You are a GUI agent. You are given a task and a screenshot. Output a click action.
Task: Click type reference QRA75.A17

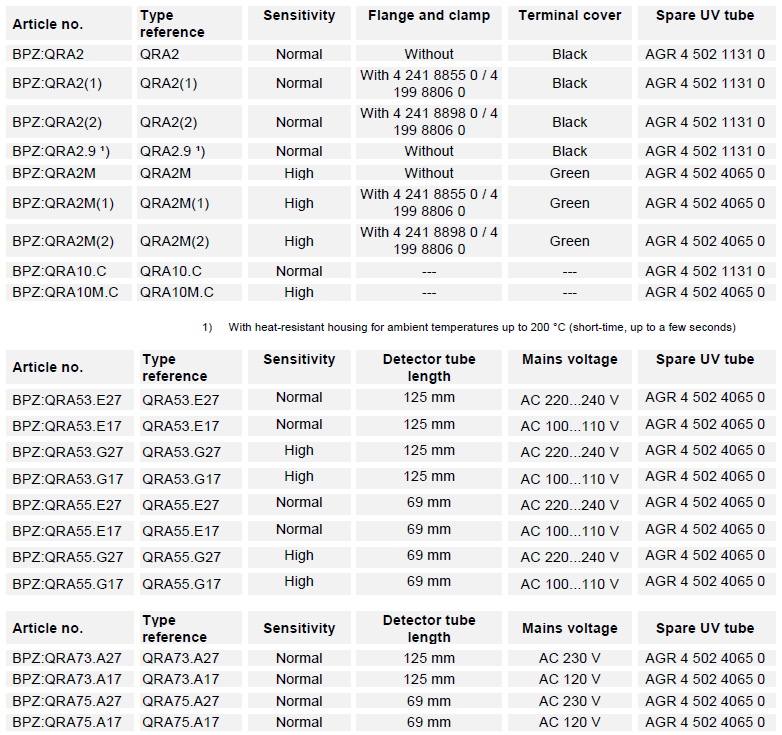pyautogui.click(x=181, y=722)
